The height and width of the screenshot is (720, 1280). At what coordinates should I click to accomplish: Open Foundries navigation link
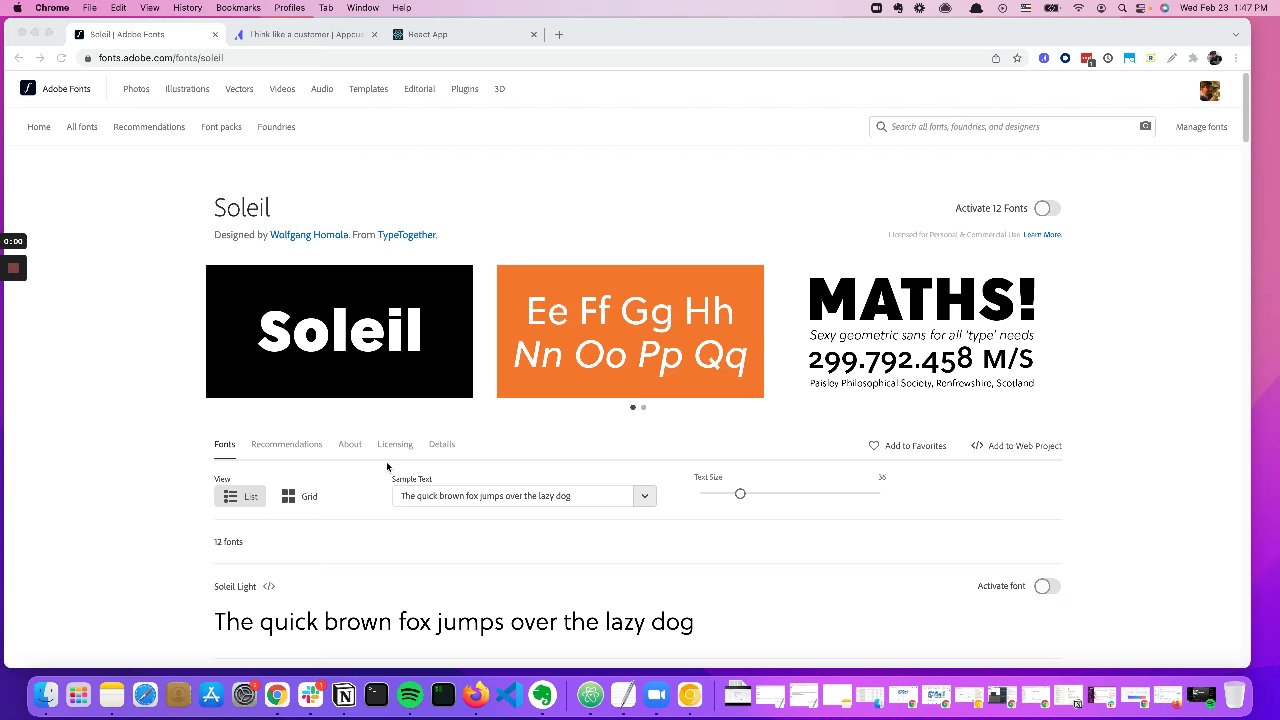pyautogui.click(x=276, y=127)
